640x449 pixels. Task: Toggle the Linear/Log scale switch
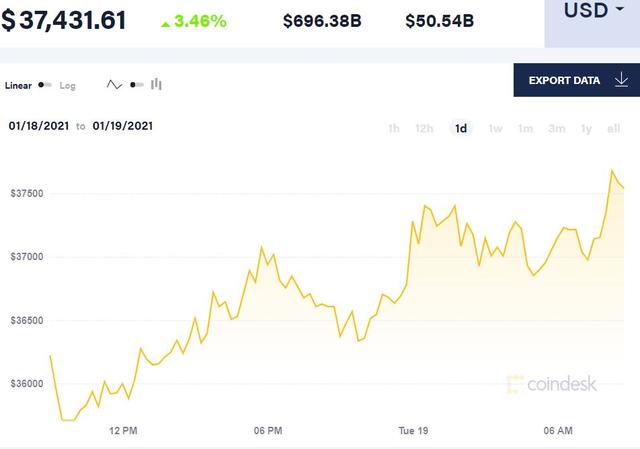[45, 86]
